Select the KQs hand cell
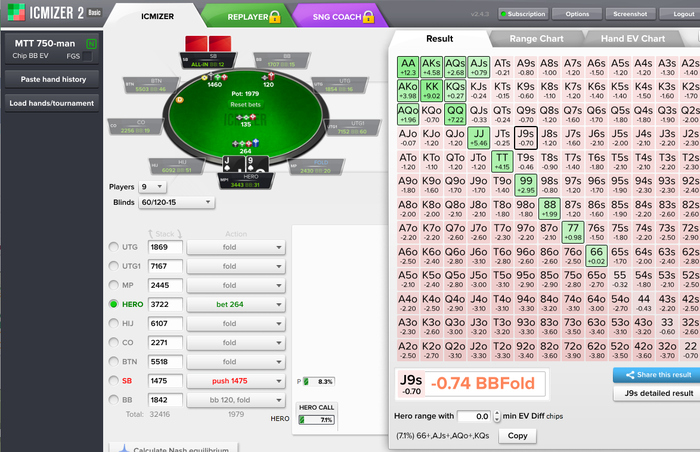 tap(455, 91)
